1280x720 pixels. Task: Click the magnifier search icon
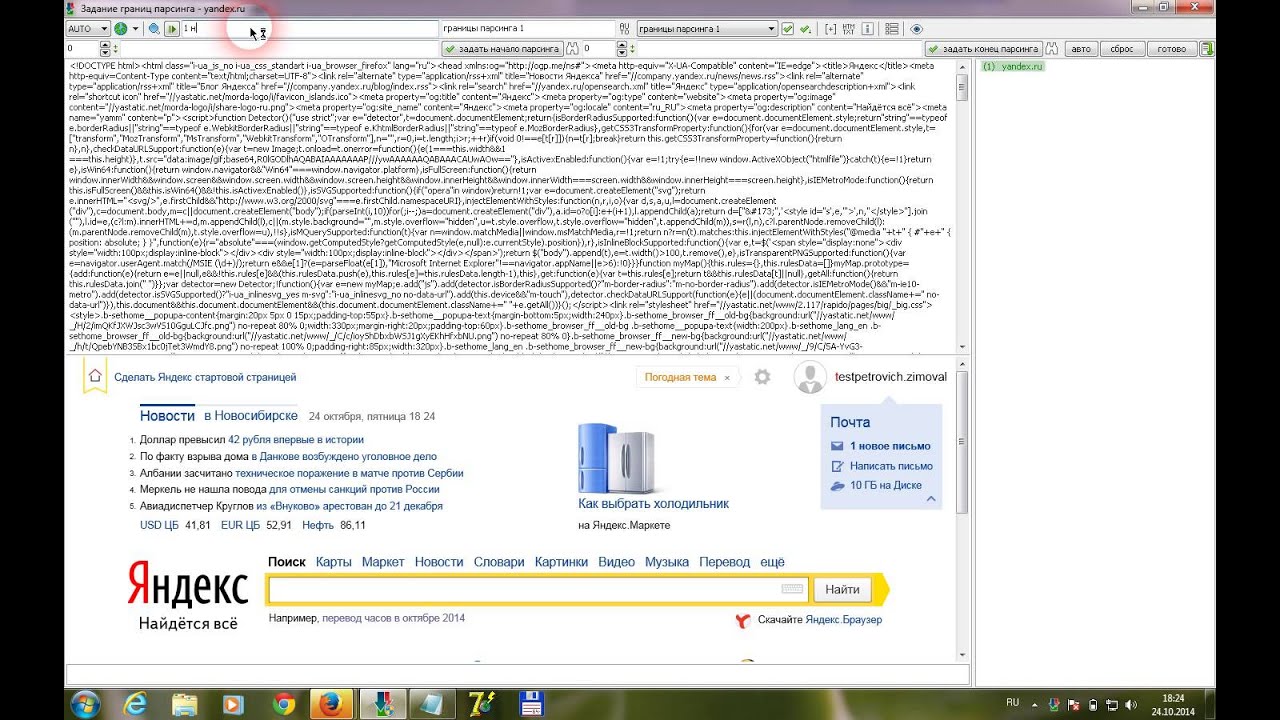tap(154, 29)
